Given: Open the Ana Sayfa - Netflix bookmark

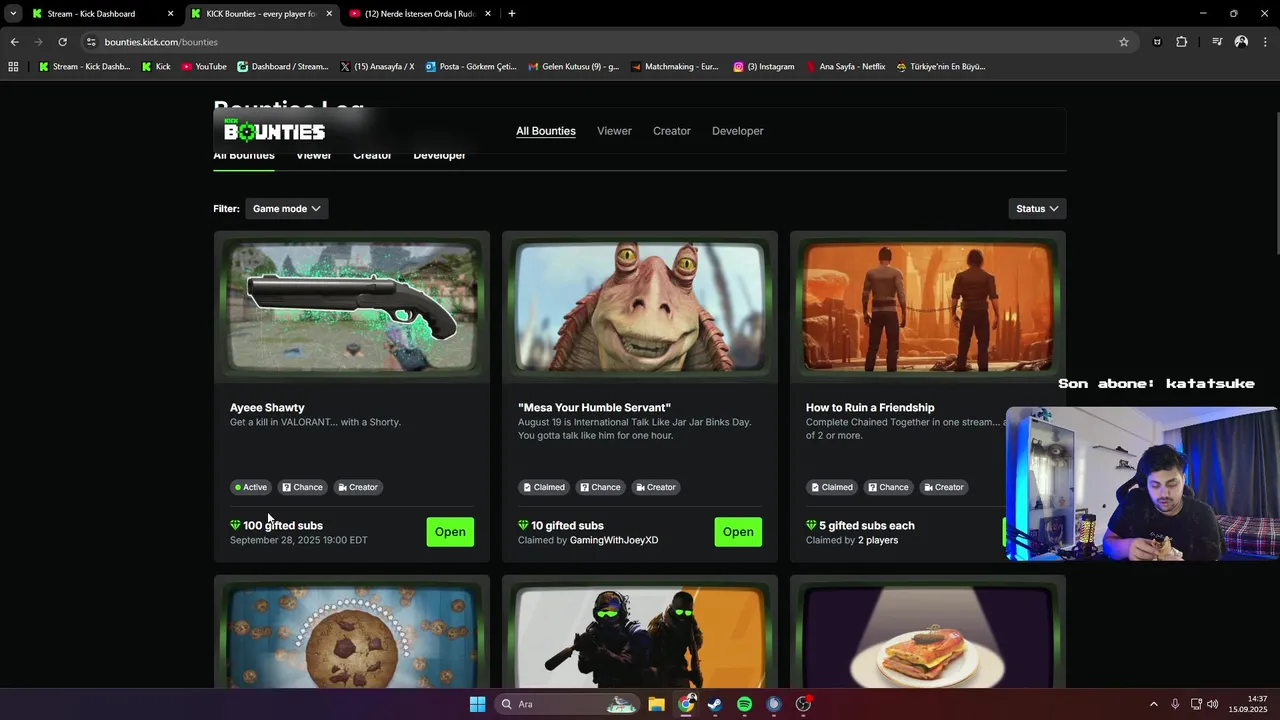Looking at the screenshot, I should pyautogui.click(x=846, y=67).
